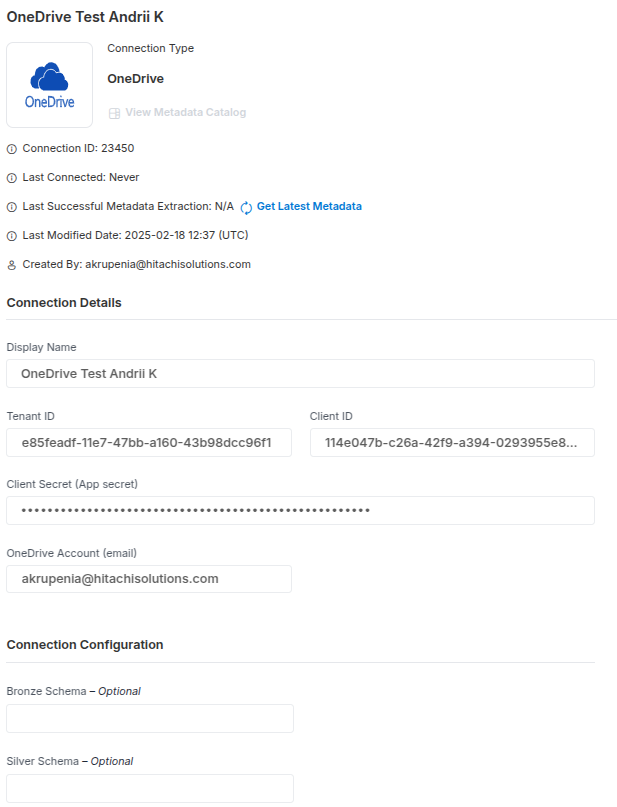Click the Bronze Schema optional input box
This screenshot has height=807, width=617.
click(150, 718)
